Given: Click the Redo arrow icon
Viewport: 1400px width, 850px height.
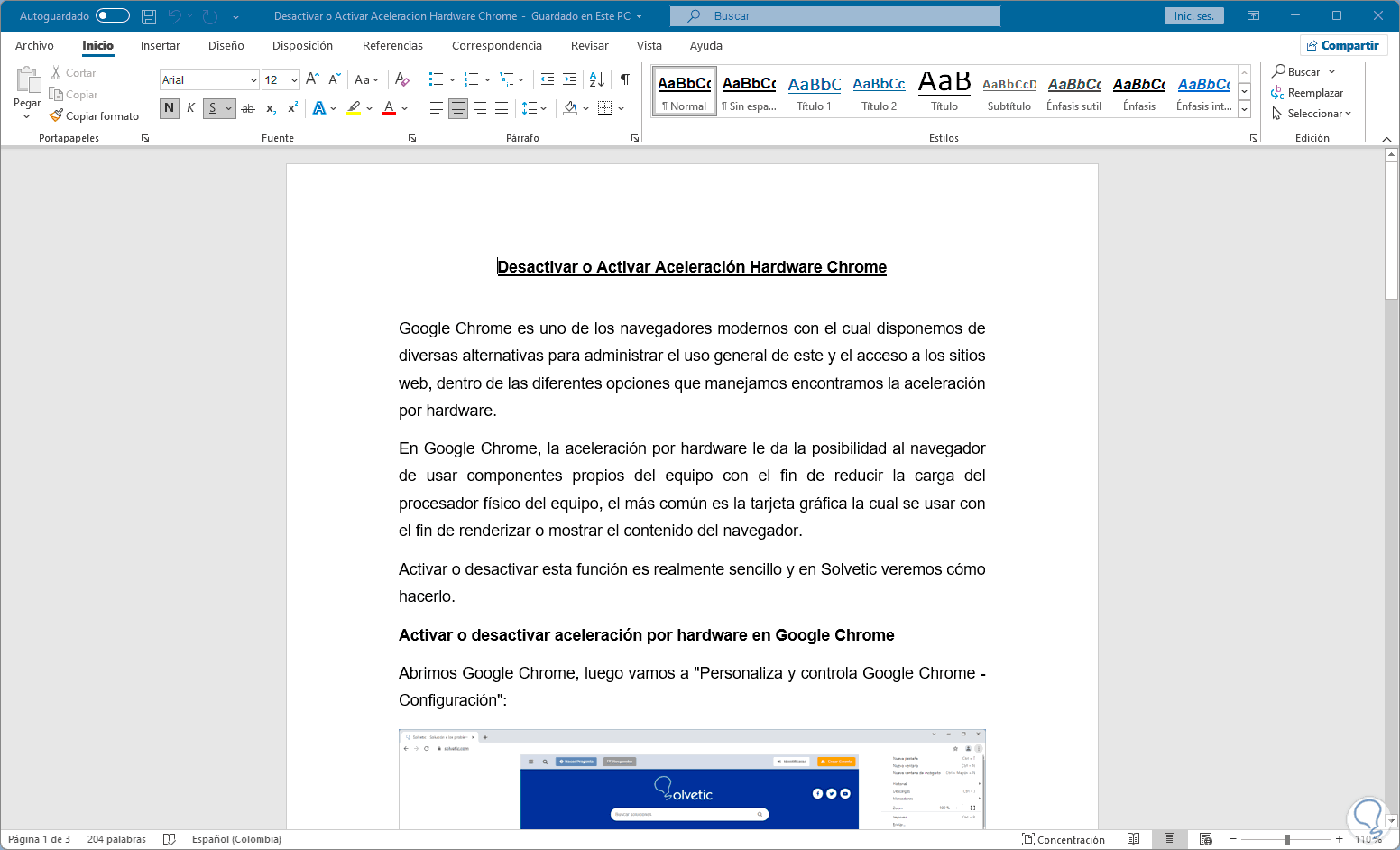Looking at the screenshot, I should click(210, 16).
